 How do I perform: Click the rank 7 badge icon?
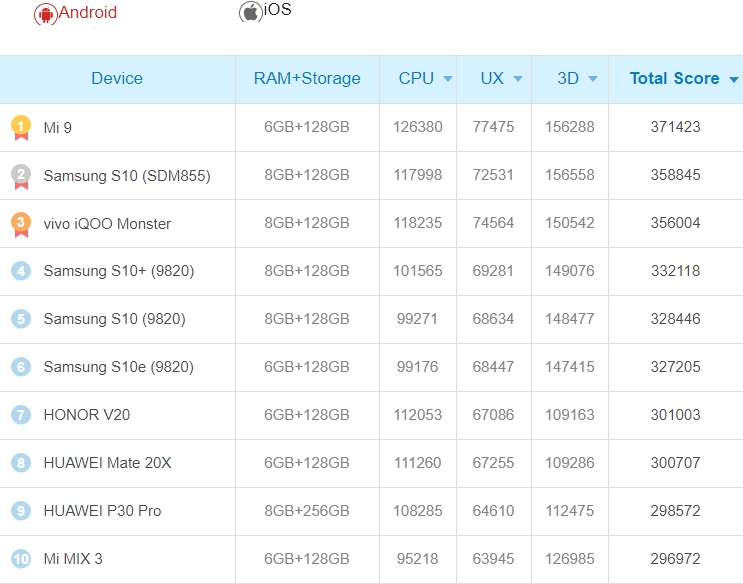pos(21,415)
